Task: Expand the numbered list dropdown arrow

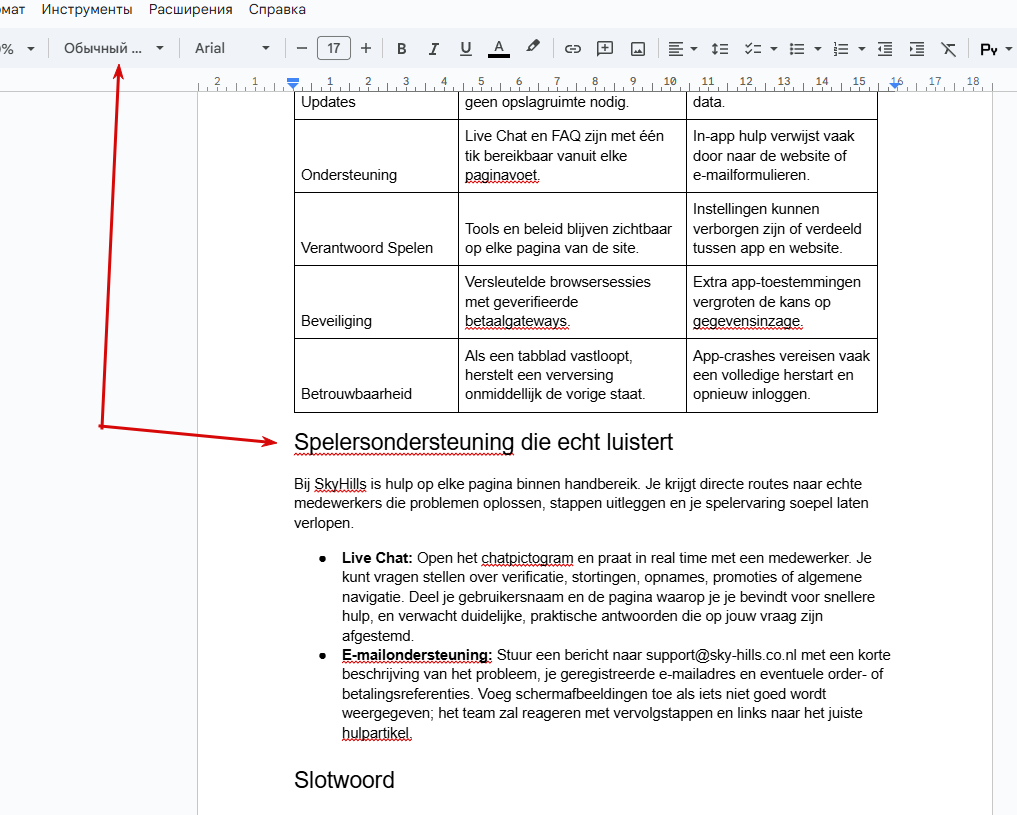Action: pyautogui.click(x=861, y=49)
